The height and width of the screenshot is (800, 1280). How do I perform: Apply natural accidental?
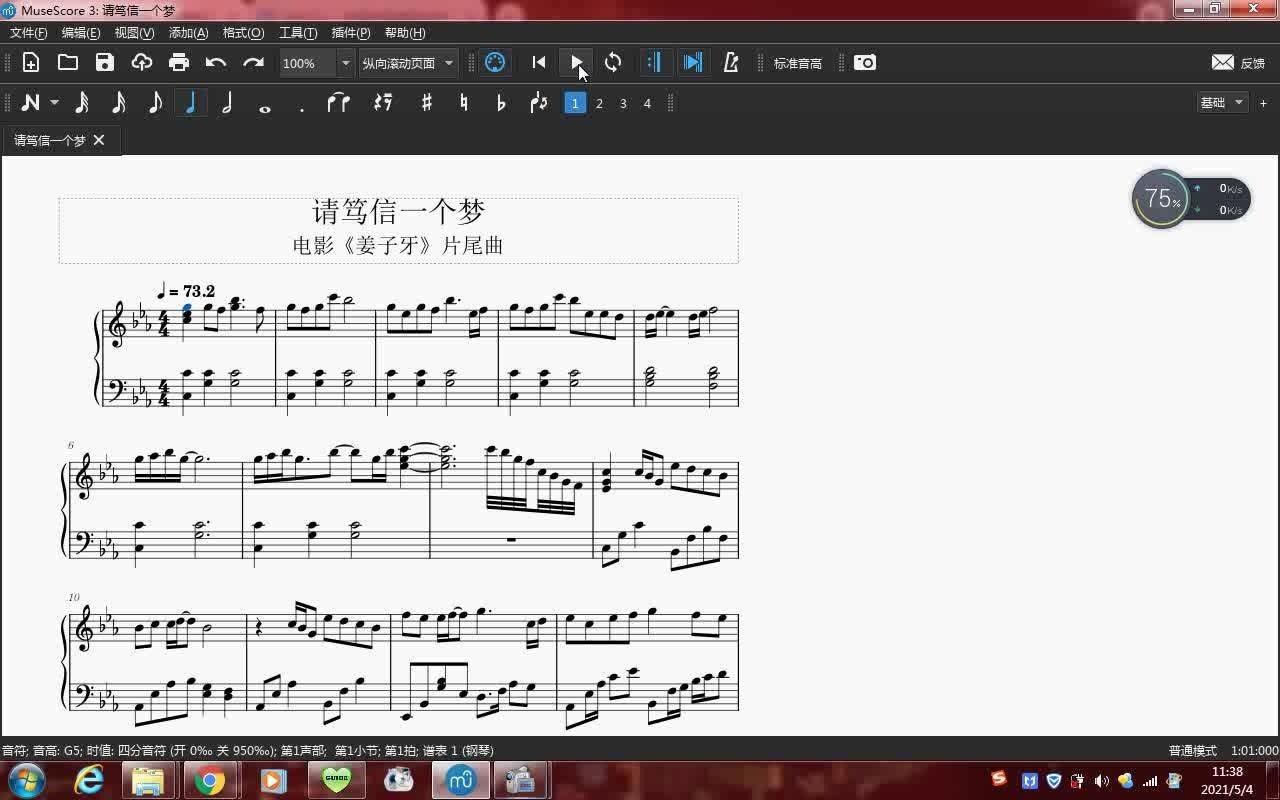(x=464, y=103)
